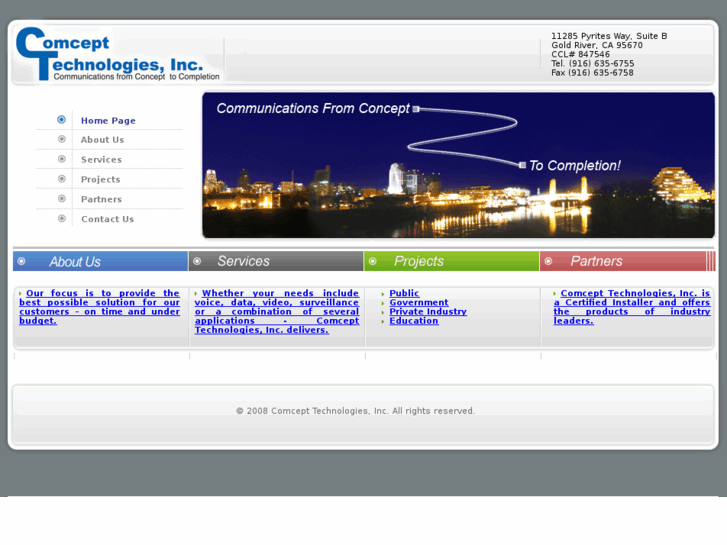Select Projects in the side menu
The width and height of the screenshot is (727, 545).
100,180
